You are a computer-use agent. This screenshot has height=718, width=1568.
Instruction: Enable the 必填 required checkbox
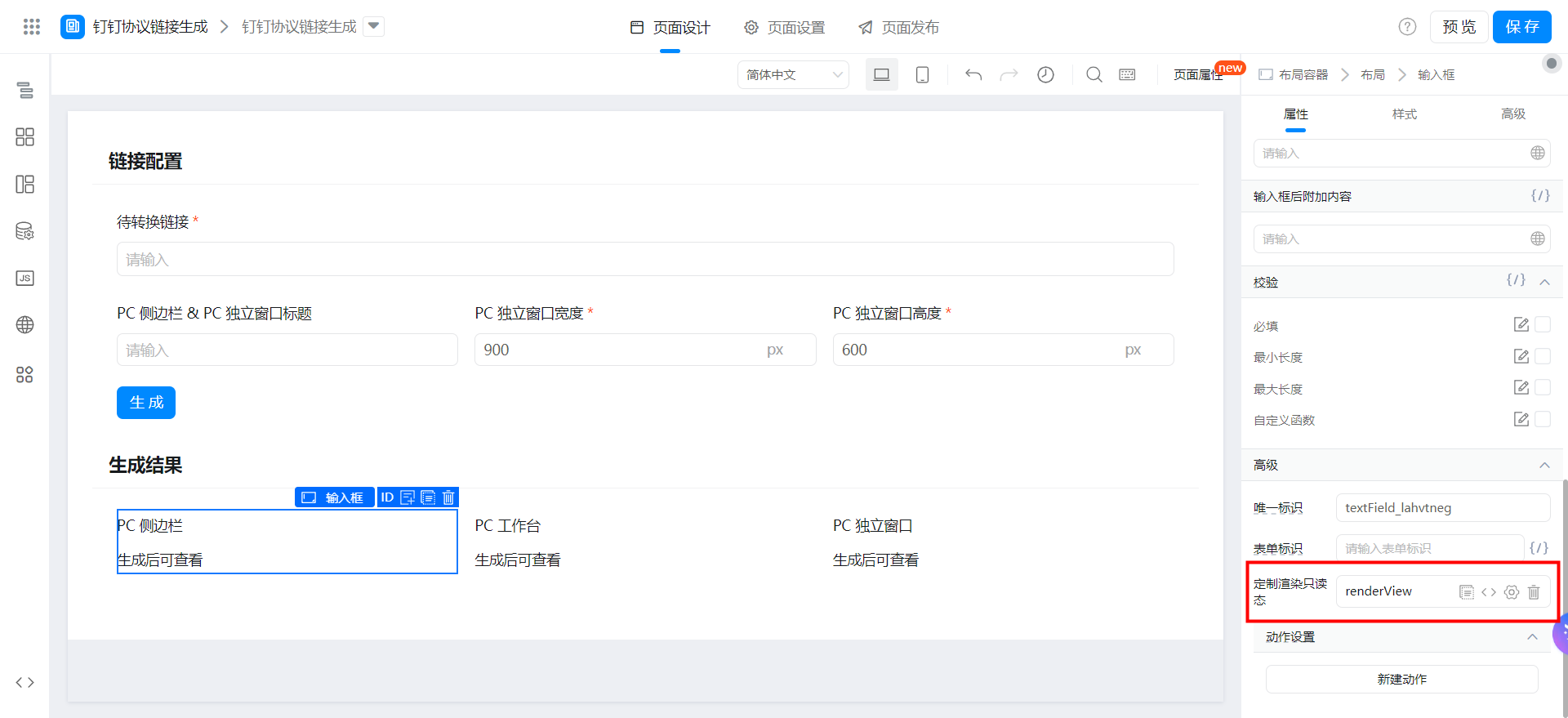(x=1543, y=325)
